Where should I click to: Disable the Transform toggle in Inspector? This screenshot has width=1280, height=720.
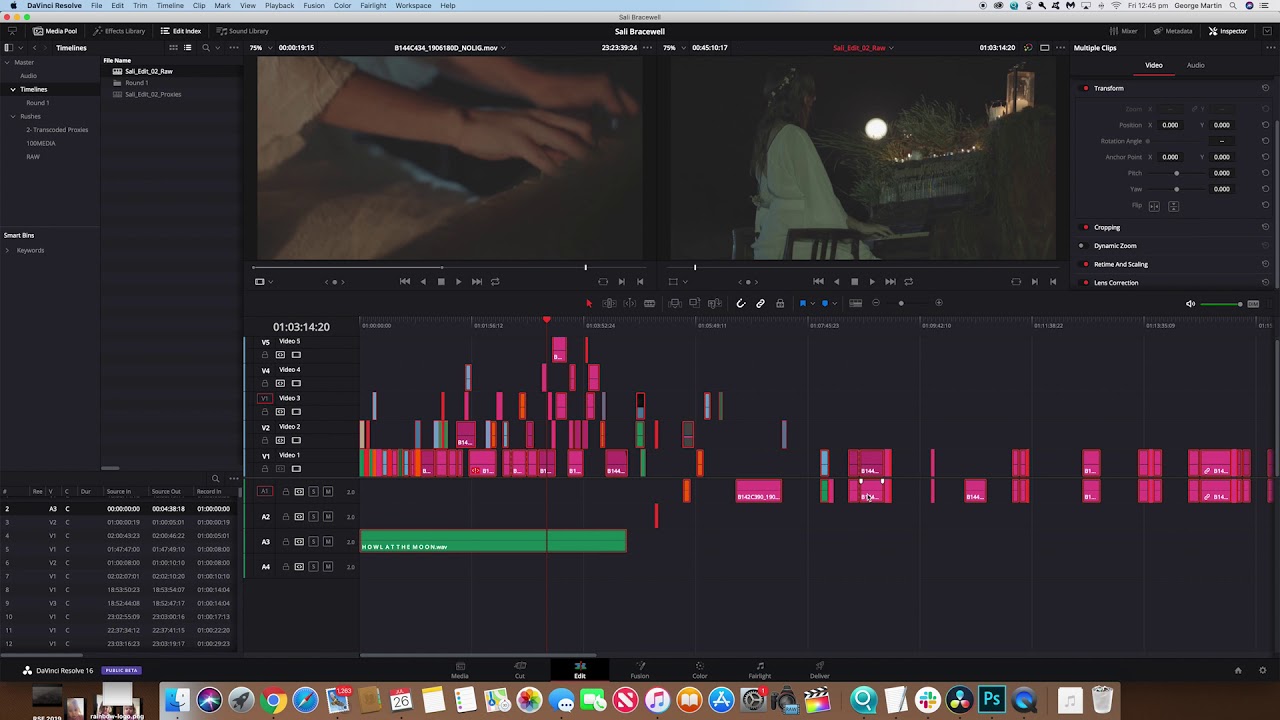[x=1086, y=88]
